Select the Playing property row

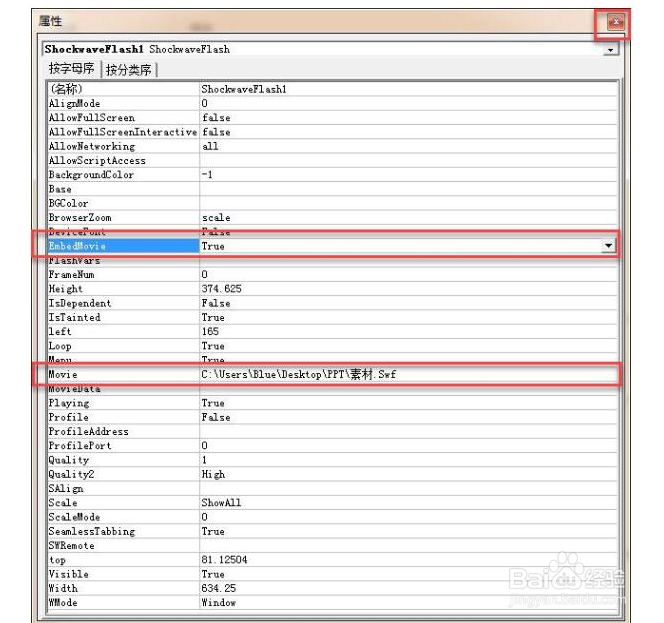[332, 403]
